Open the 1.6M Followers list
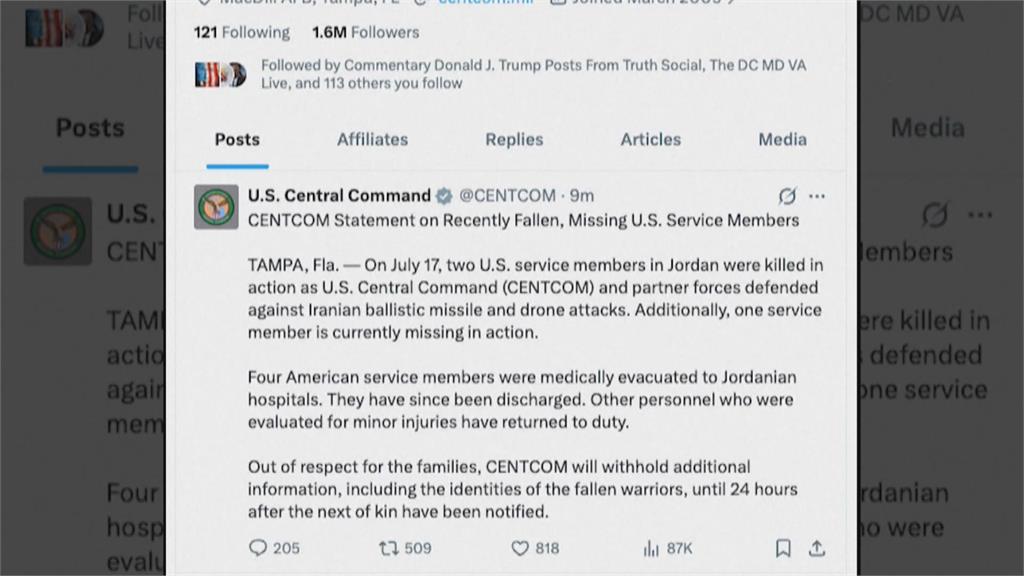The width and height of the screenshot is (1024, 576). [366, 33]
